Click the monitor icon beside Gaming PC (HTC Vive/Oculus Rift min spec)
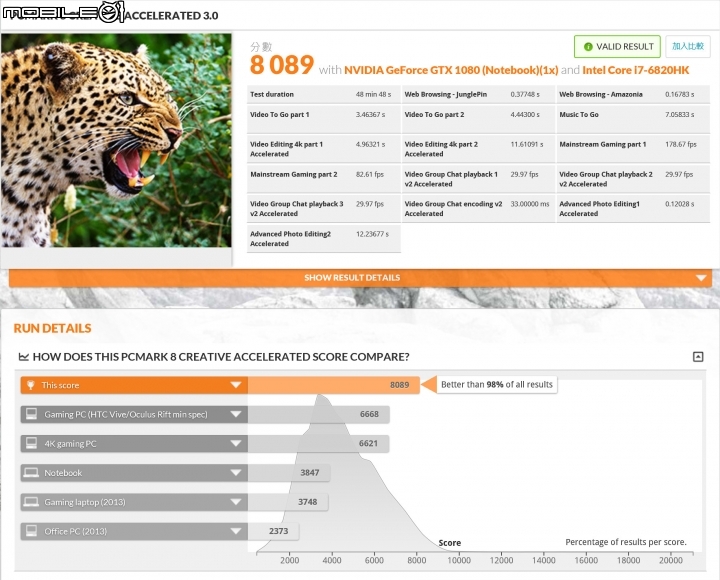Image resolution: width=720 pixels, height=580 pixels. point(31,414)
